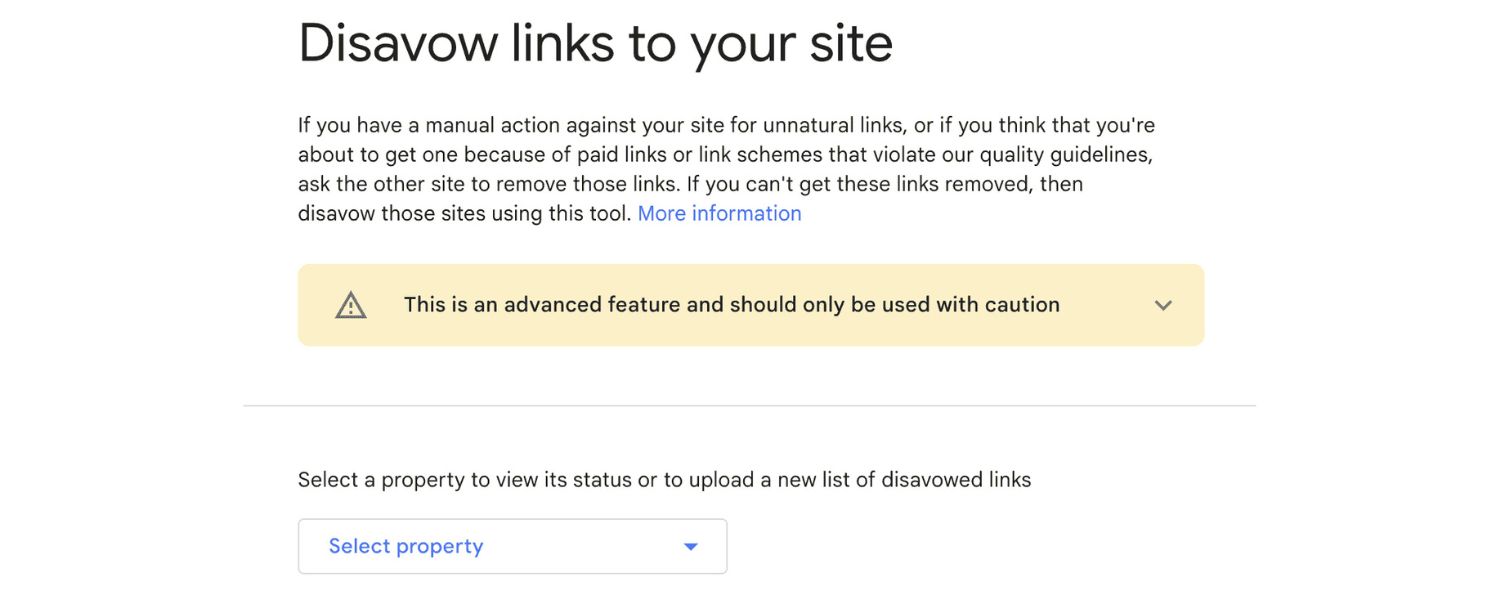
Task: Follow the blue More information hyperlink
Action: (x=719, y=213)
